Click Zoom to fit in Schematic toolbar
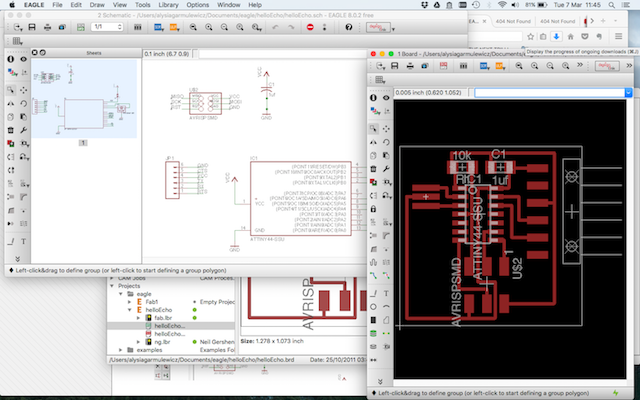The image size is (640, 400). 193,27
